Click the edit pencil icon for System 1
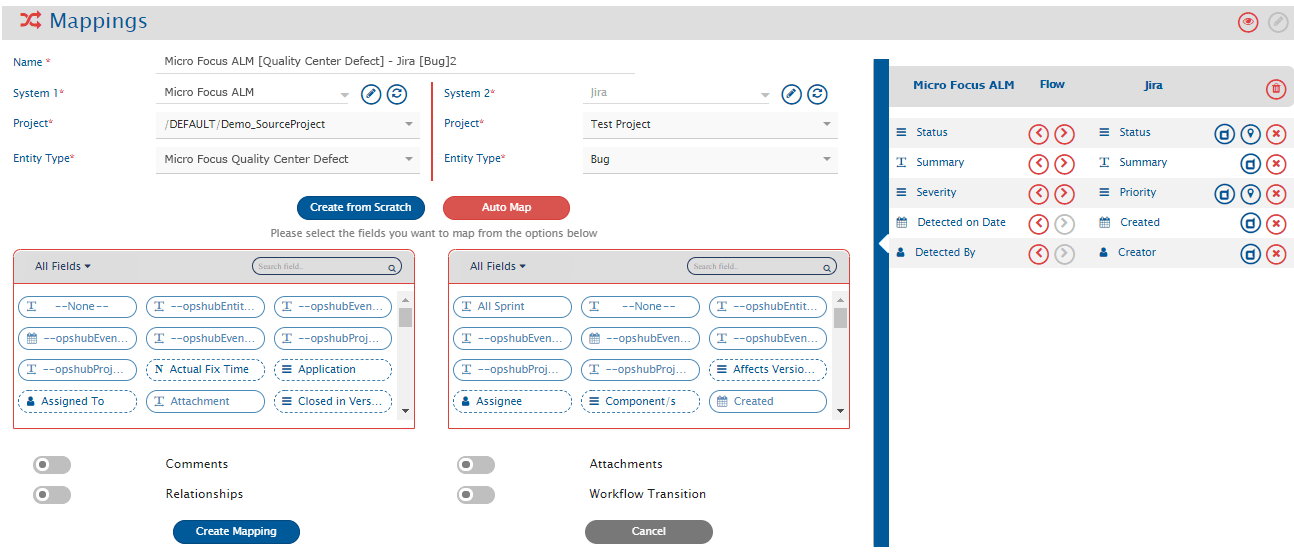The width and height of the screenshot is (1294, 553). [371, 93]
